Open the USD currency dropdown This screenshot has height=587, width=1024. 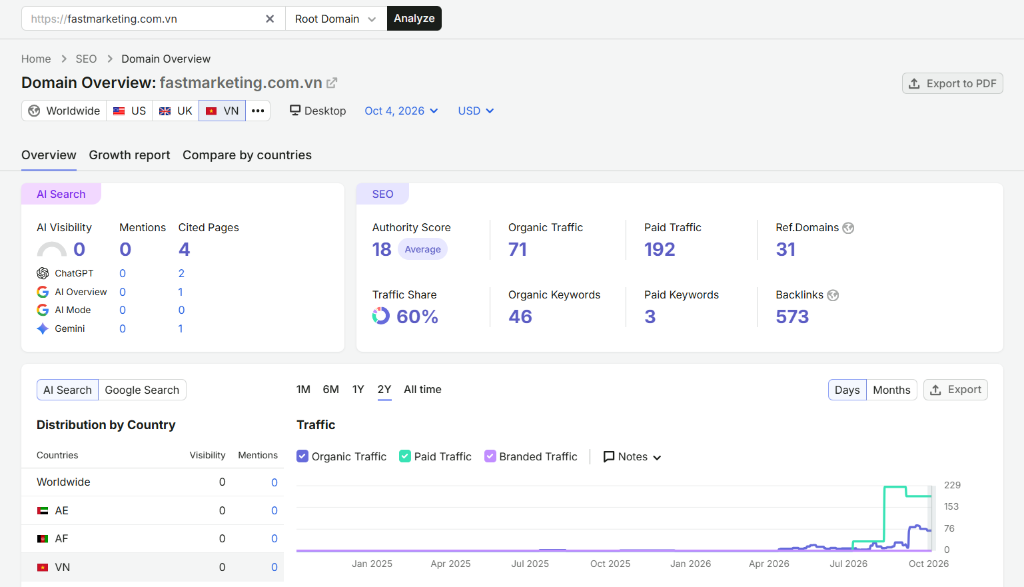pos(475,111)
